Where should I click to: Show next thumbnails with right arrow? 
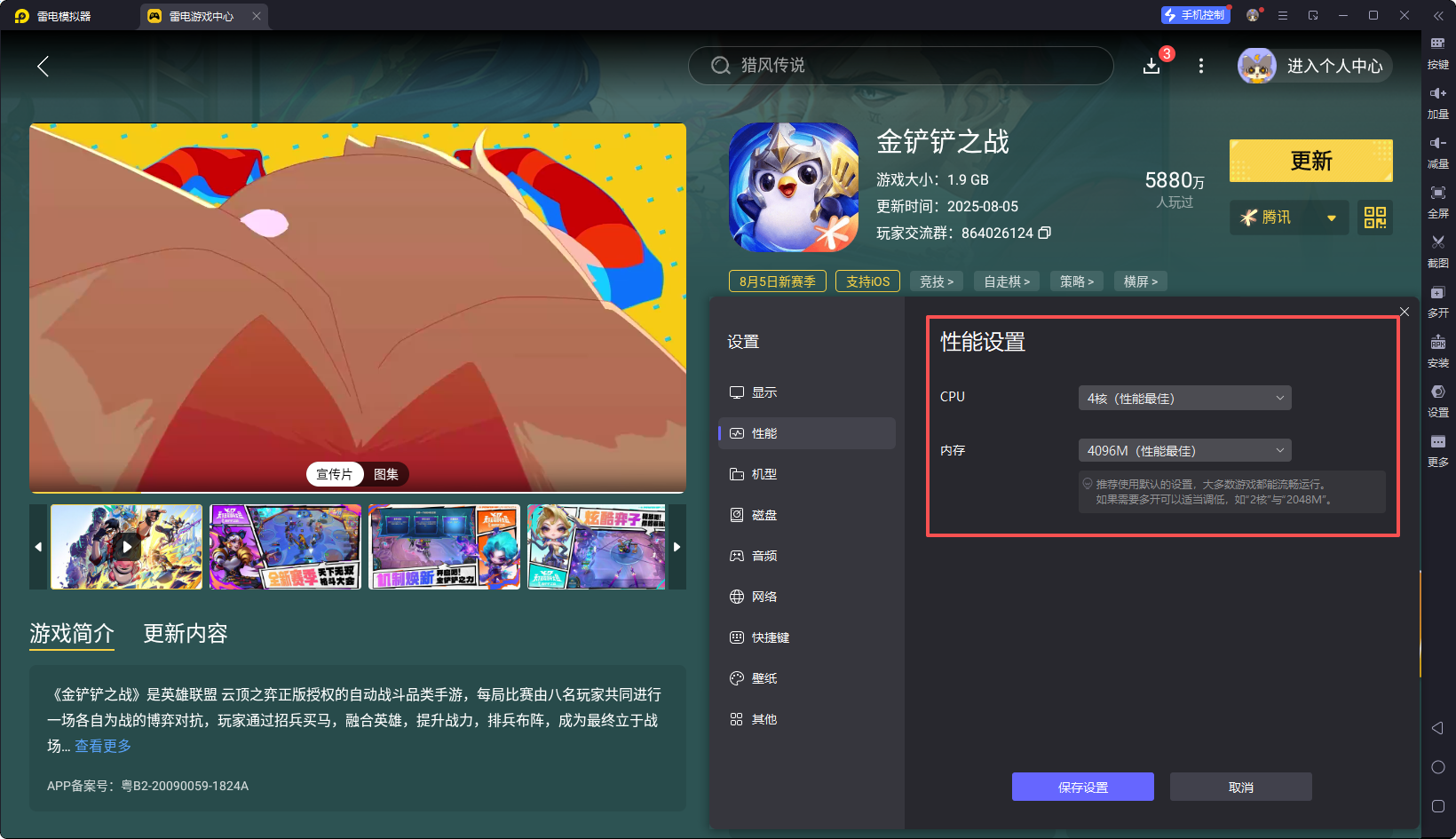pyautogui.click(x=677, y=547)
